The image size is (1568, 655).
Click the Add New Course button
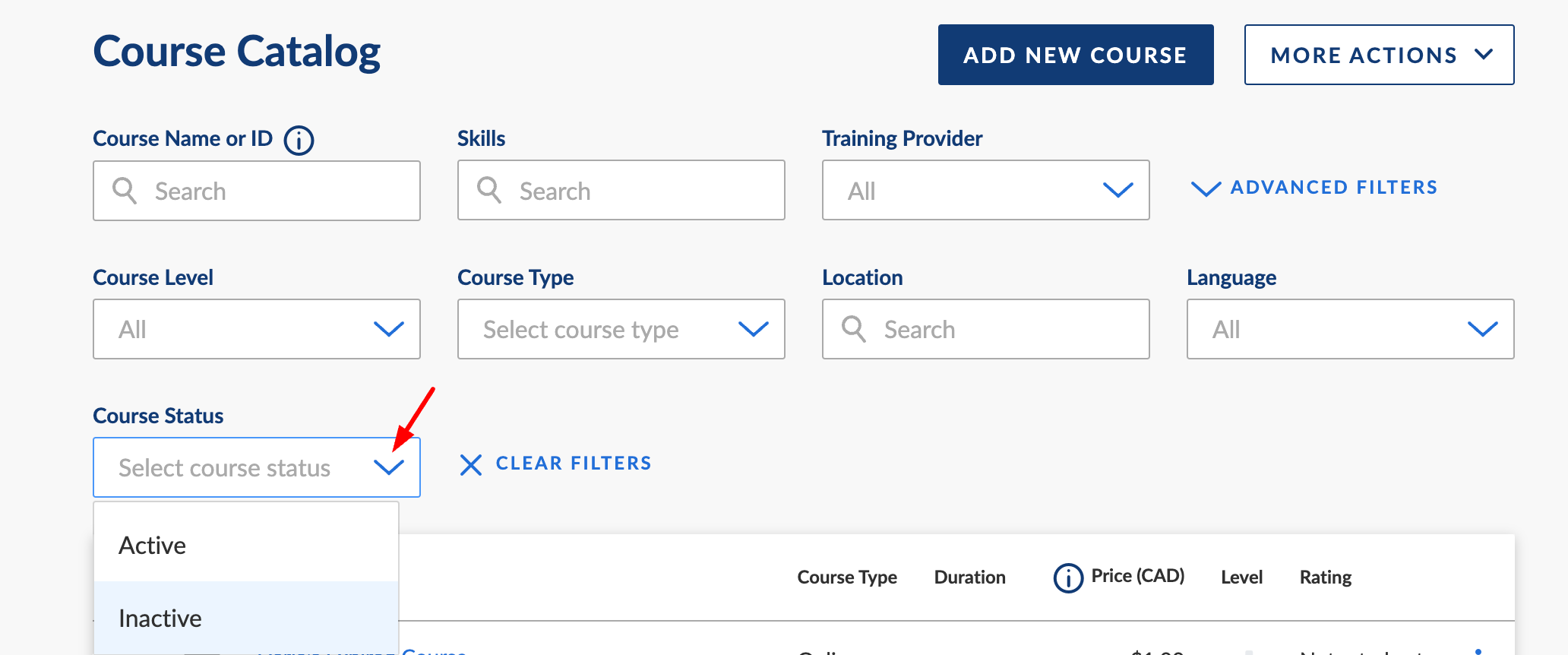point(1076,55)
